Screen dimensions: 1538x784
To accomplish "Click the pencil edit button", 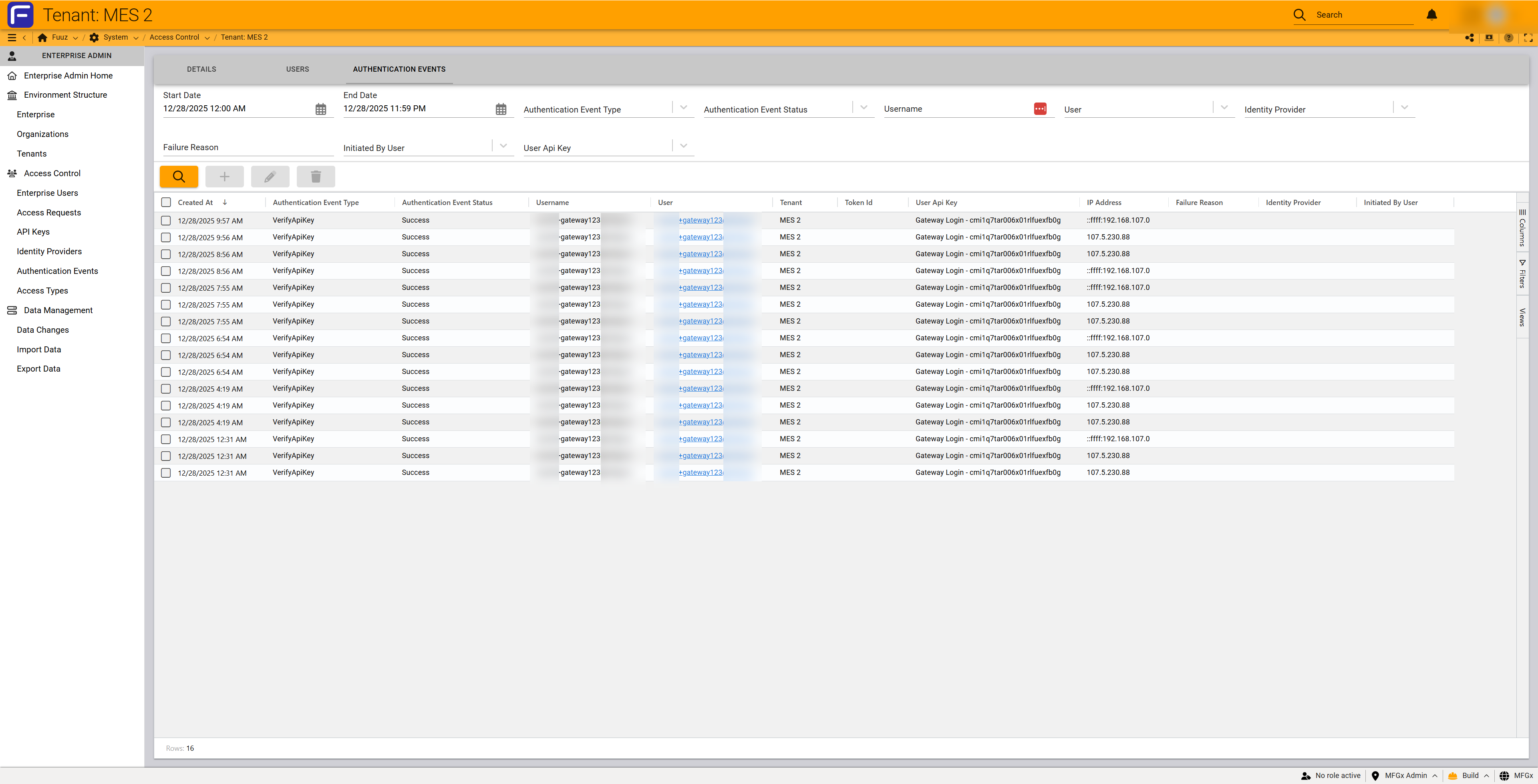I will pos(270,177).
